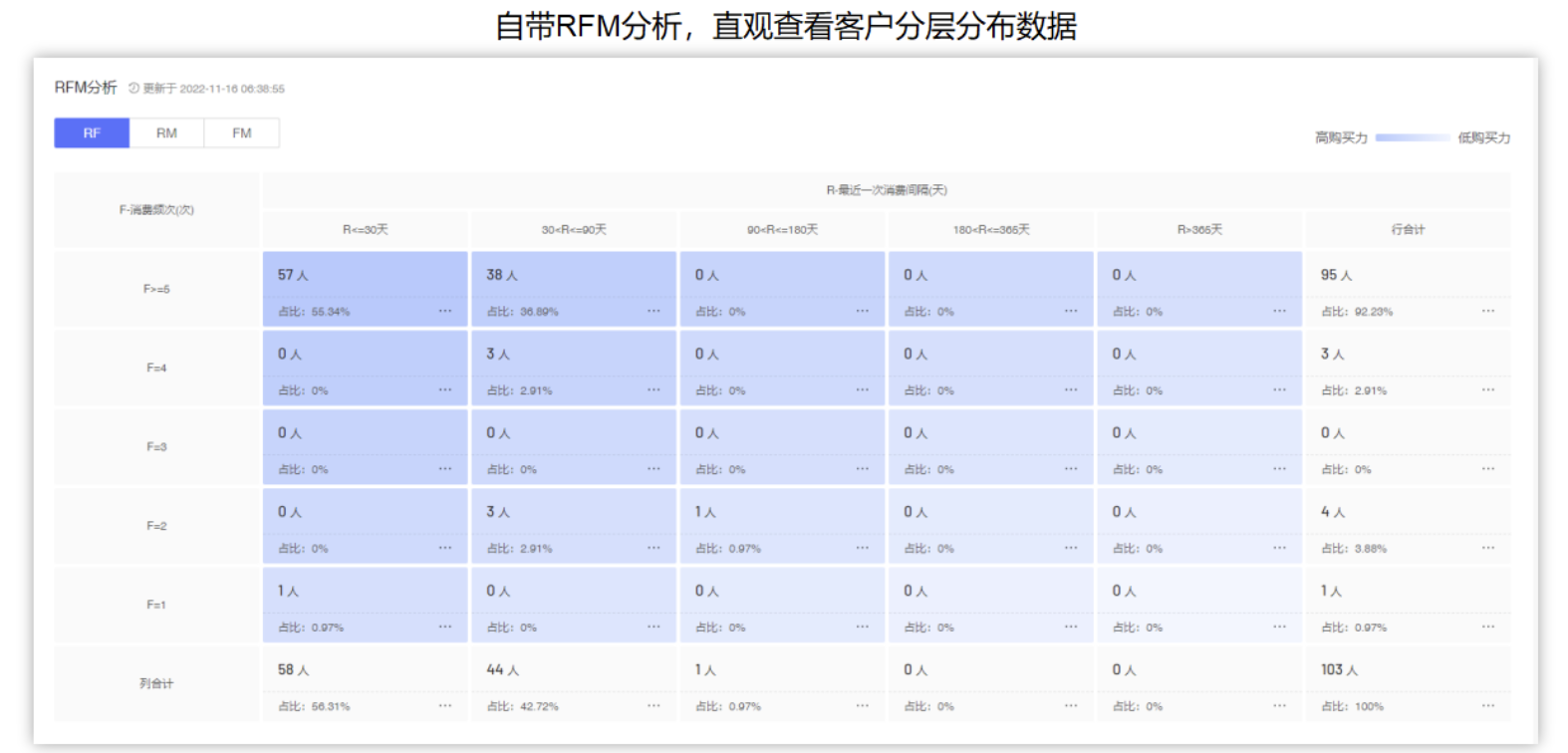
Task: Click the 行合计 column header
Action: pos(1408,230)
